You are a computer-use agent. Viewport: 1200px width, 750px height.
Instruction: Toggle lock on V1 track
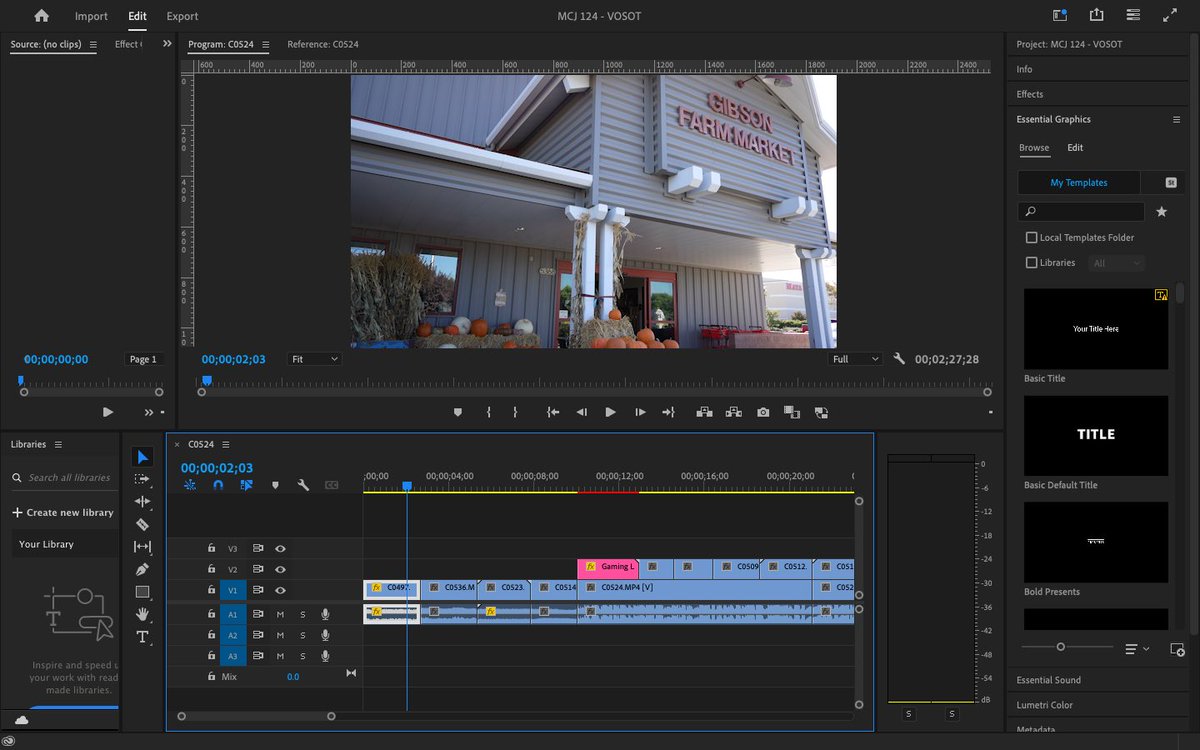[211, 590]
